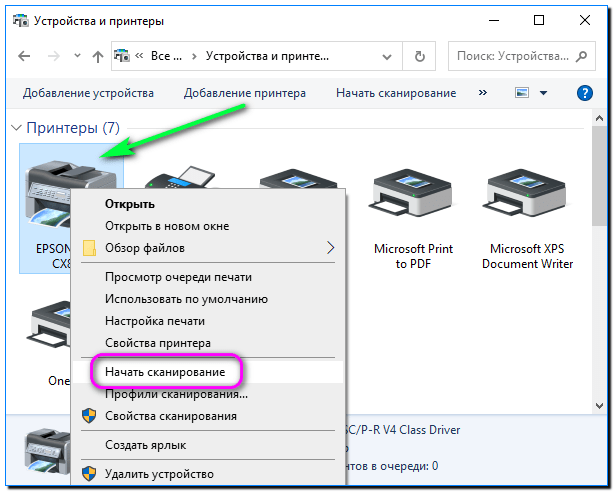This screenshot has height=492, width=614.
Task: Select the Microsoft XPS Document Writer icon
Action: [x=527, y=196]
